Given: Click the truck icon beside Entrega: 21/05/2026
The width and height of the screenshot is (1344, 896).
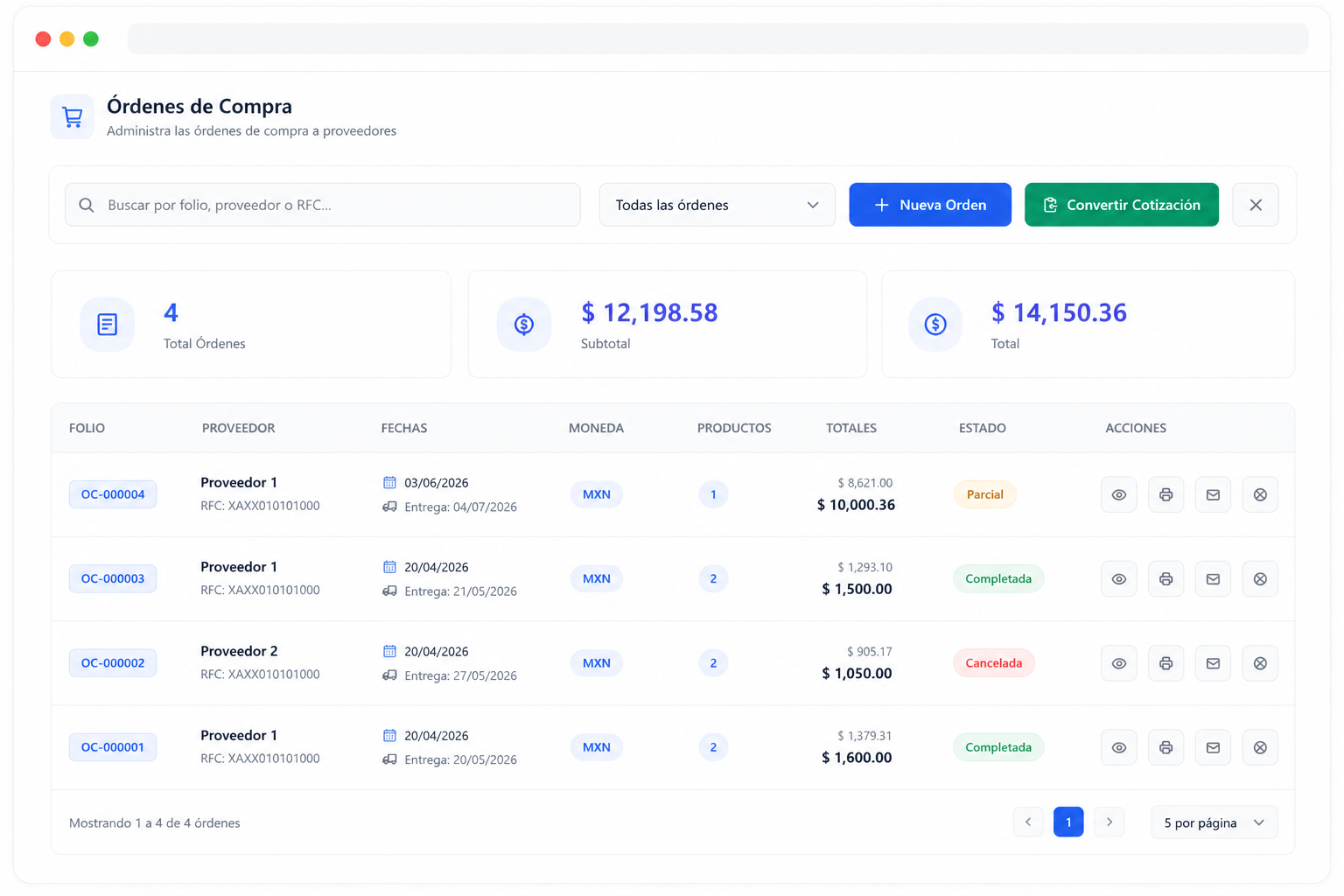Looking at the screenshot, I should pyautogui.click(x=390, y=591).
